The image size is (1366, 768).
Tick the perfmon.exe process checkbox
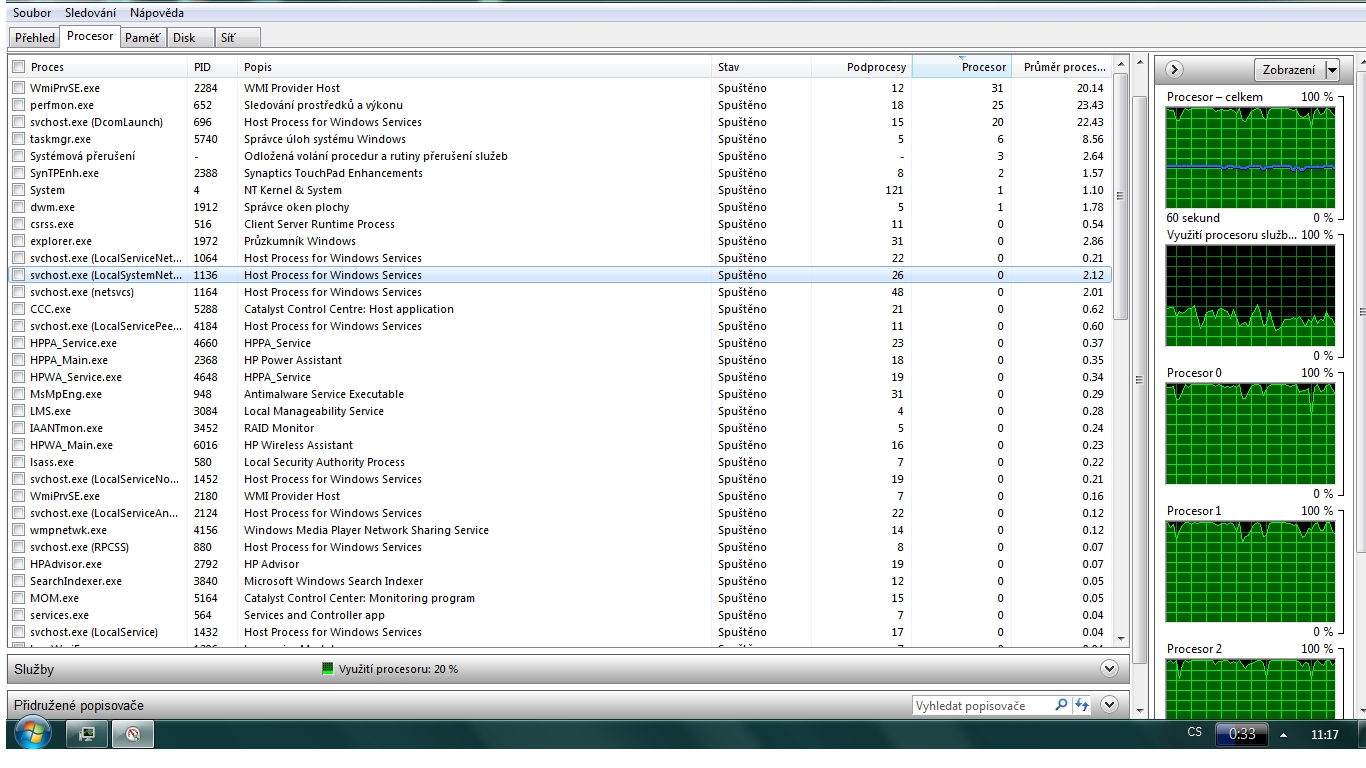(x=18, y=105)
